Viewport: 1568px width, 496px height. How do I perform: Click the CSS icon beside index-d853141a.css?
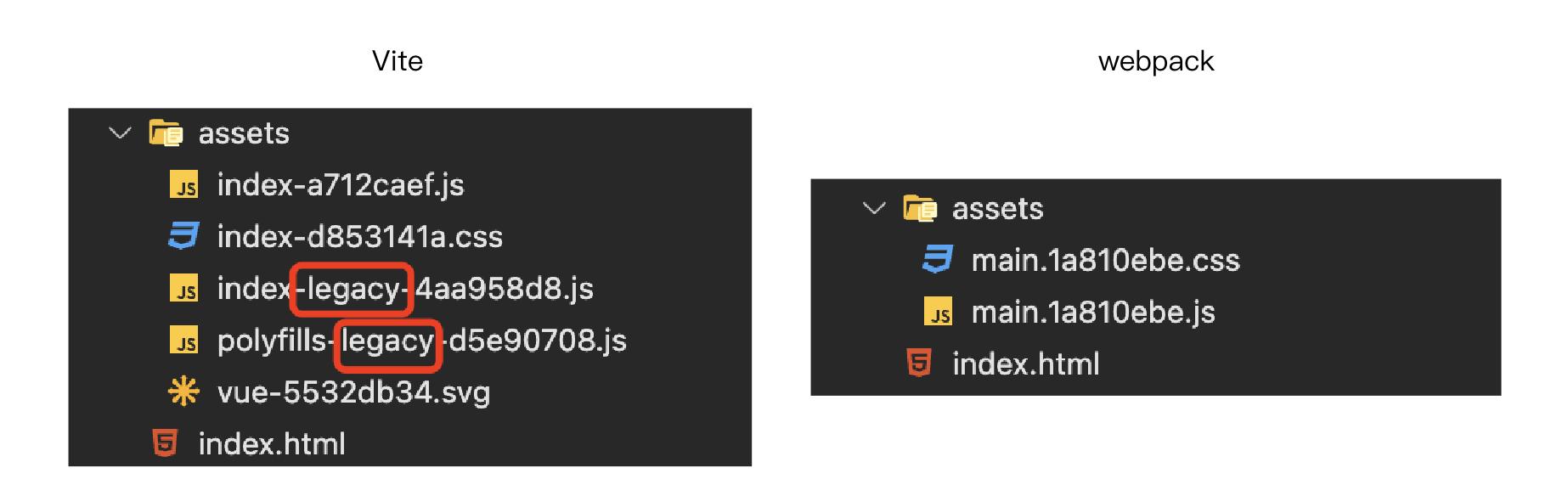pyautogui.click(x=183, y=236)
